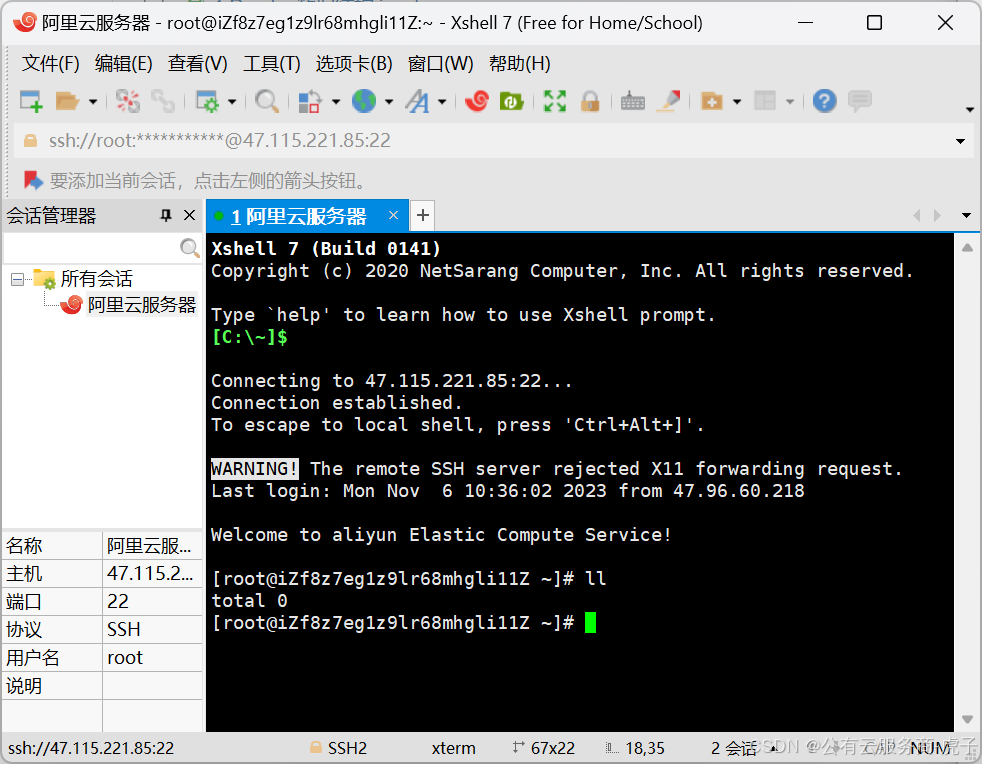This screenshot has width=982, height=764.
Task: Open the 编辑(E) menu
Action: [x=123, y=63]
